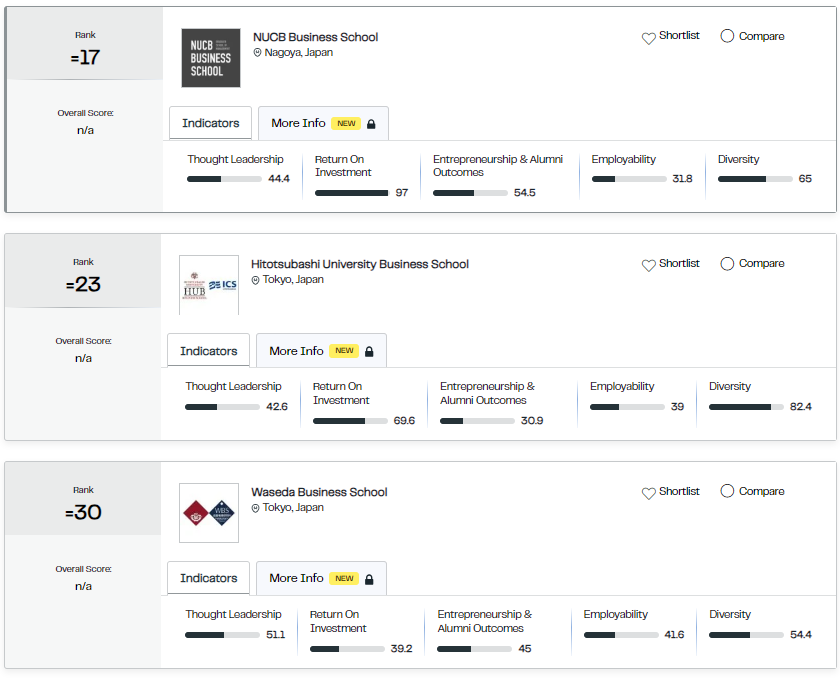The height and width of the screenshot is (678, 840).
Task: Click Hitotsubashi Employability score 39
Action: 677,407
